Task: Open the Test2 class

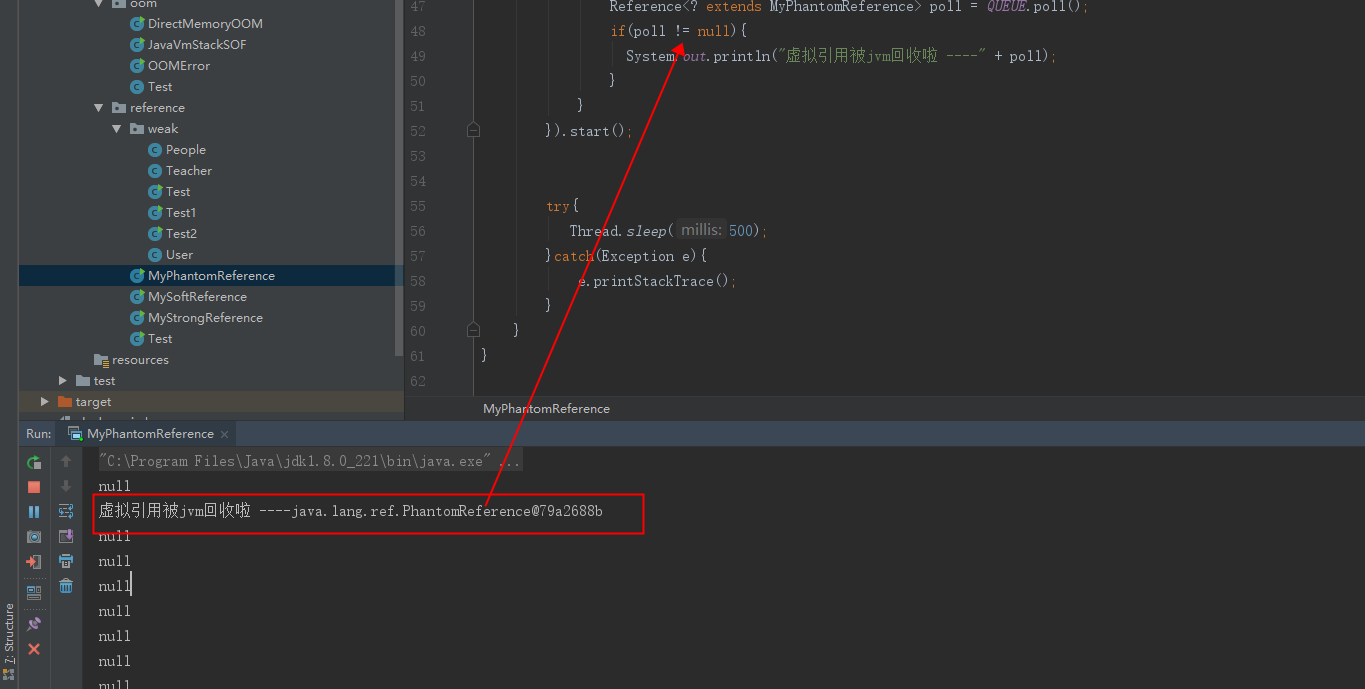Action: tap(181, 234)
